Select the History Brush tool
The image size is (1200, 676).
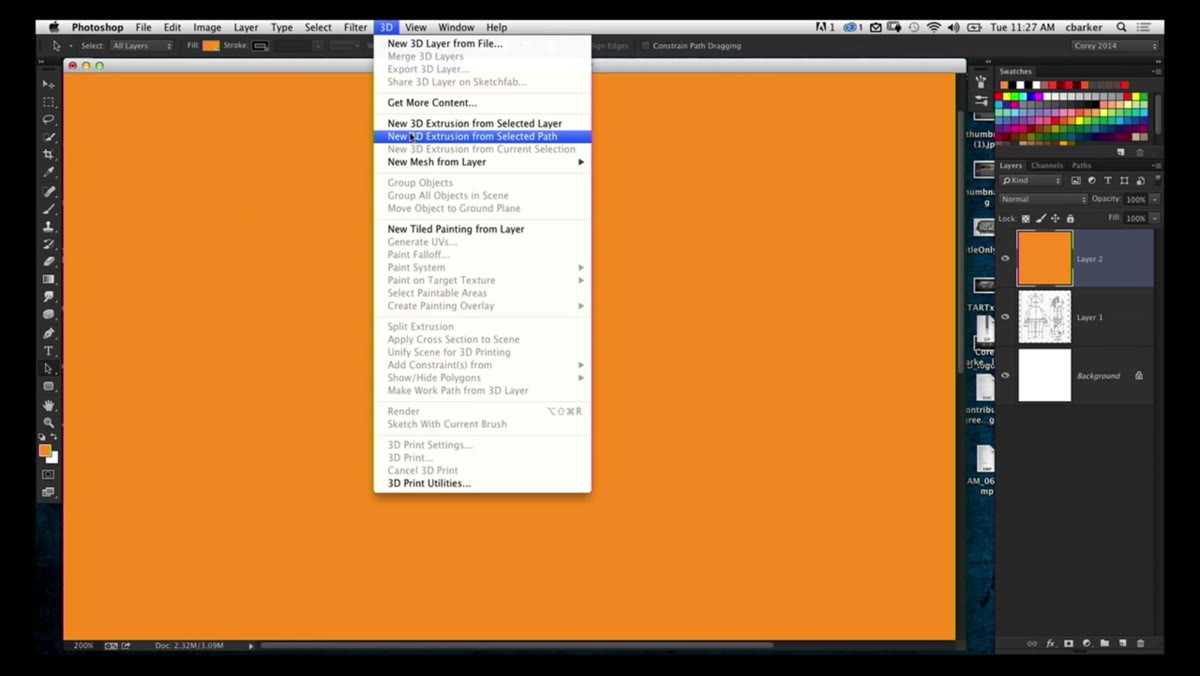pos(48,244)
